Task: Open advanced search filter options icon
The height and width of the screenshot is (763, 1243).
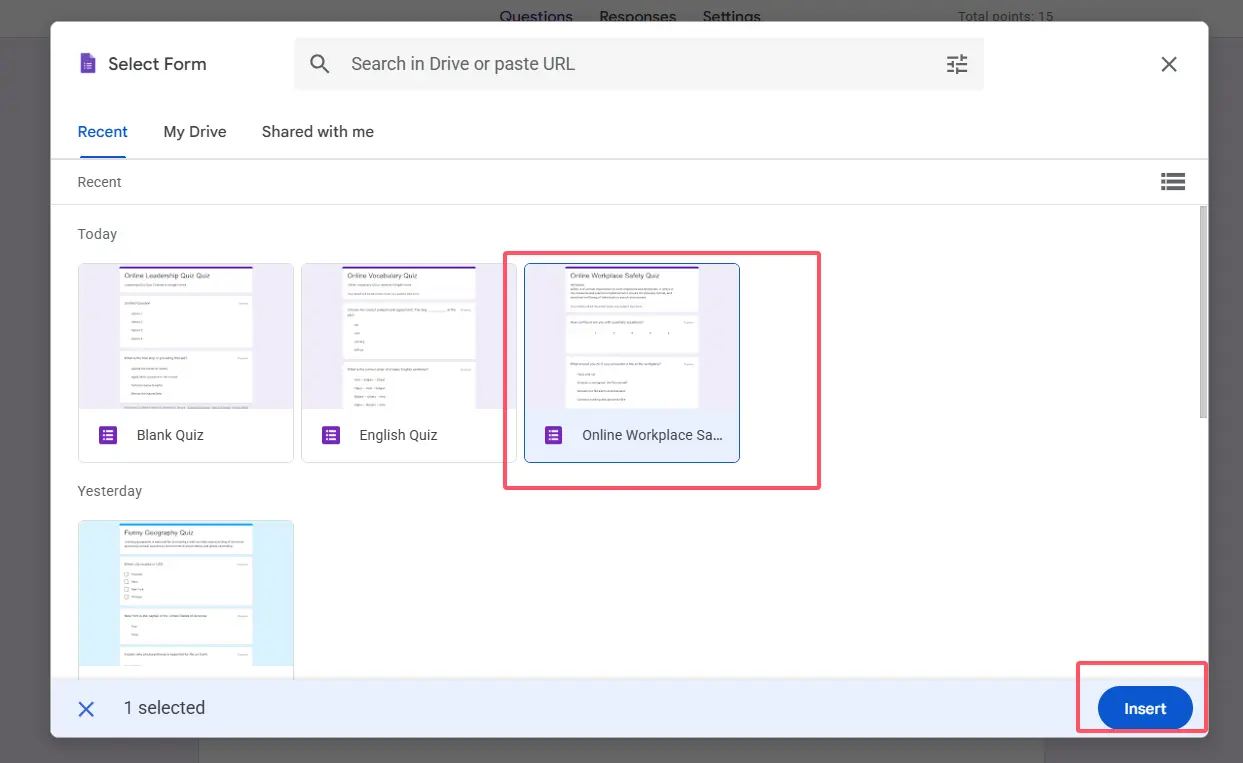Action: coord(957,64)
